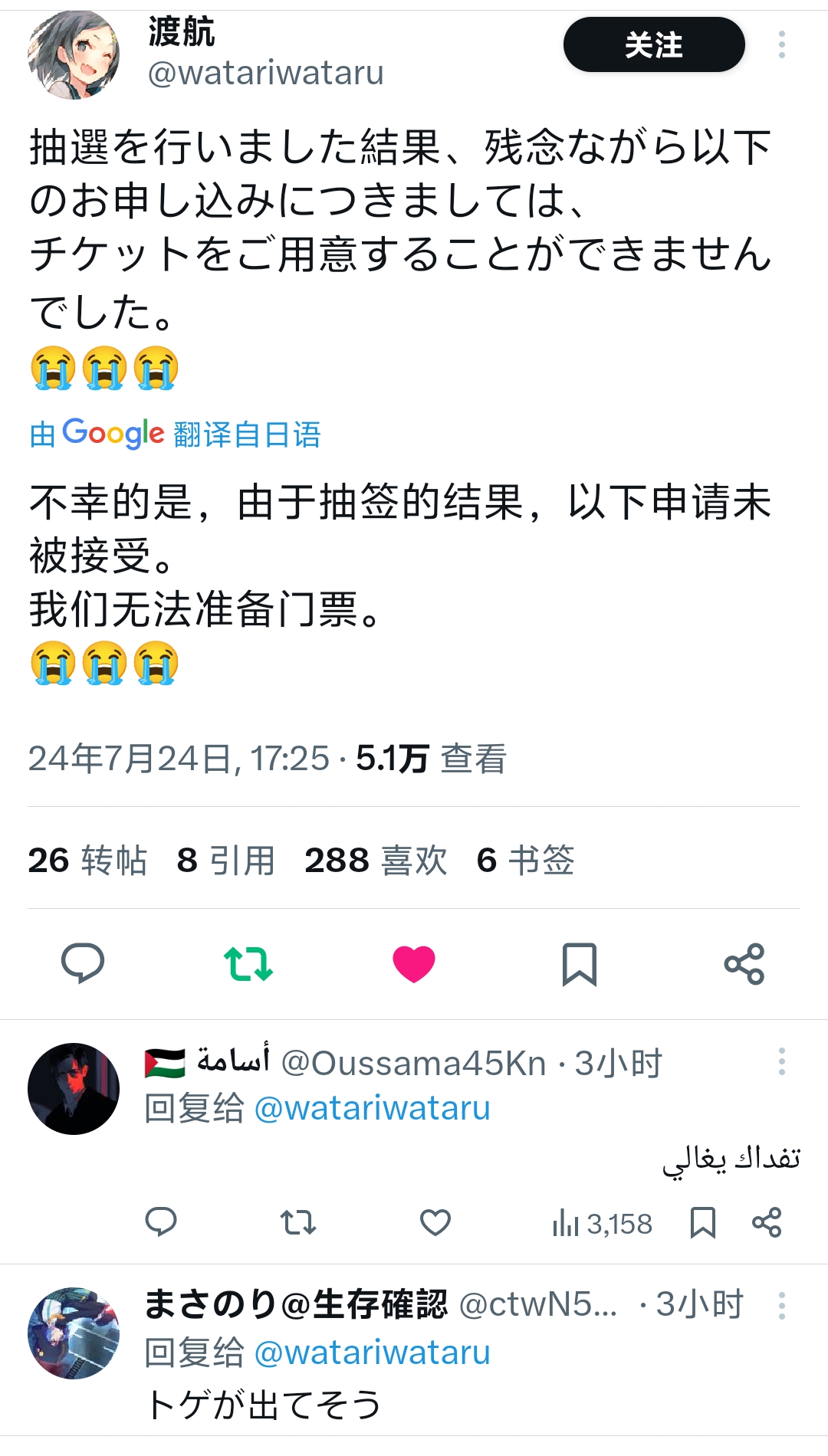Follow 渡航 with the 关注 button

(x=654, y=44)
